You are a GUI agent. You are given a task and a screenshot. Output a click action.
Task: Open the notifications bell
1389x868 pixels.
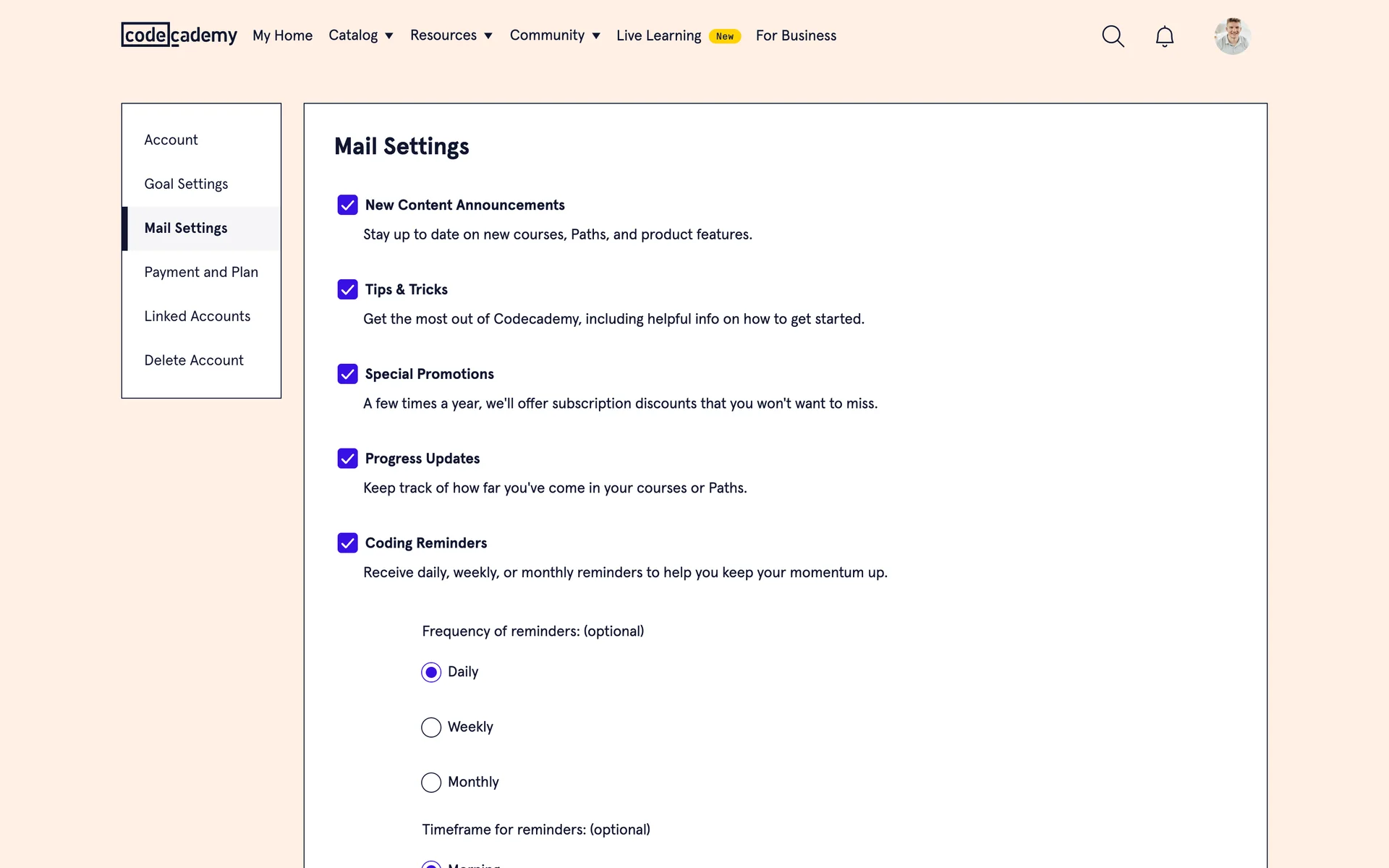1164,36
